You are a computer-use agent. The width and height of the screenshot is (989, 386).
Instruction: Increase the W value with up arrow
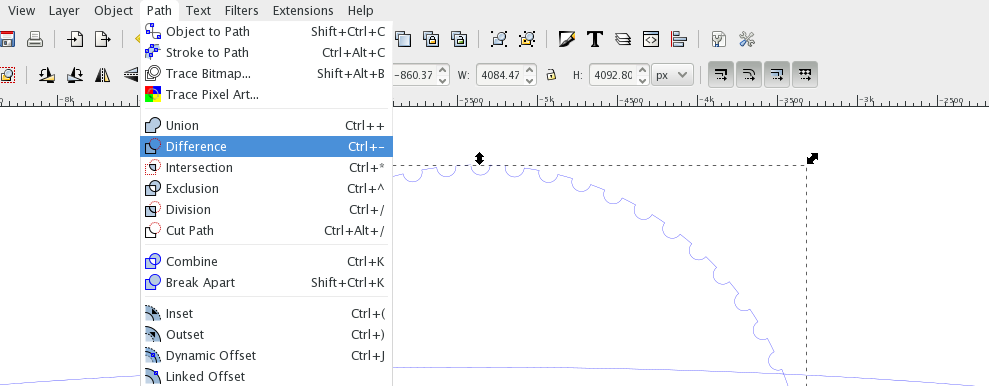point(530,70)
